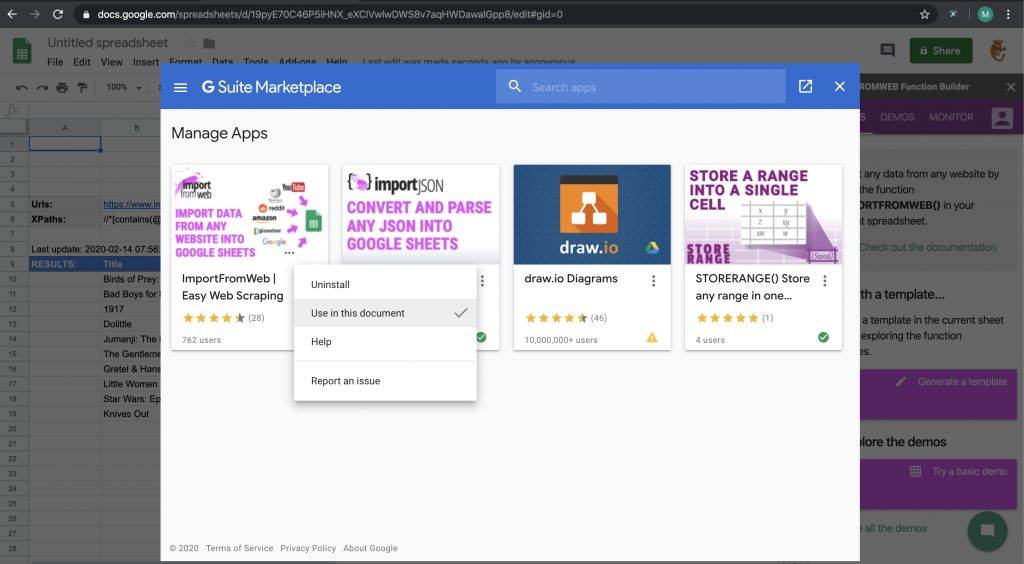Open Privacy Policy link
Image resolution: width=1024 pixels, height=564 pixels.
point(308,548)
